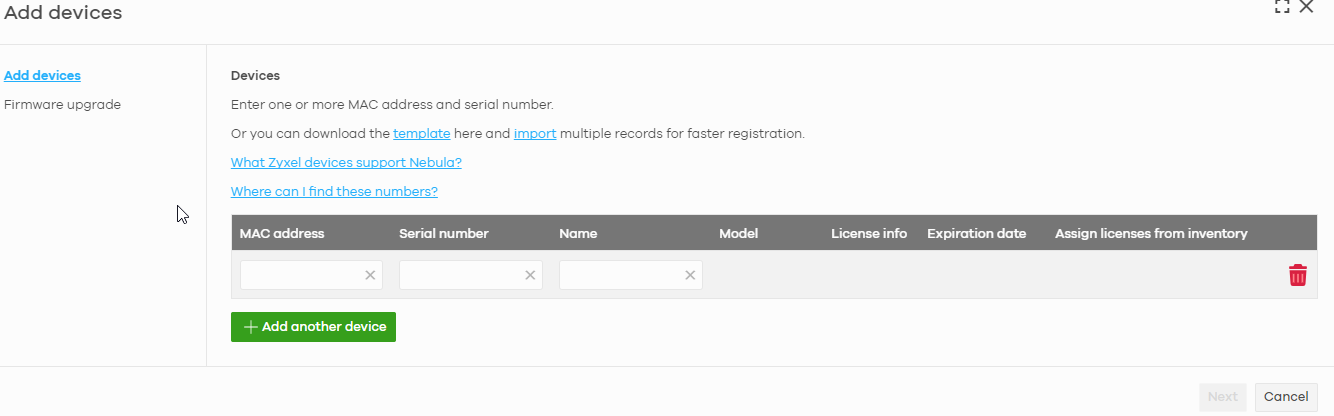Open 'What Zyxel devices support Nebula?' link
This screenshot has height=416, width=1334.
pos(346,162)
